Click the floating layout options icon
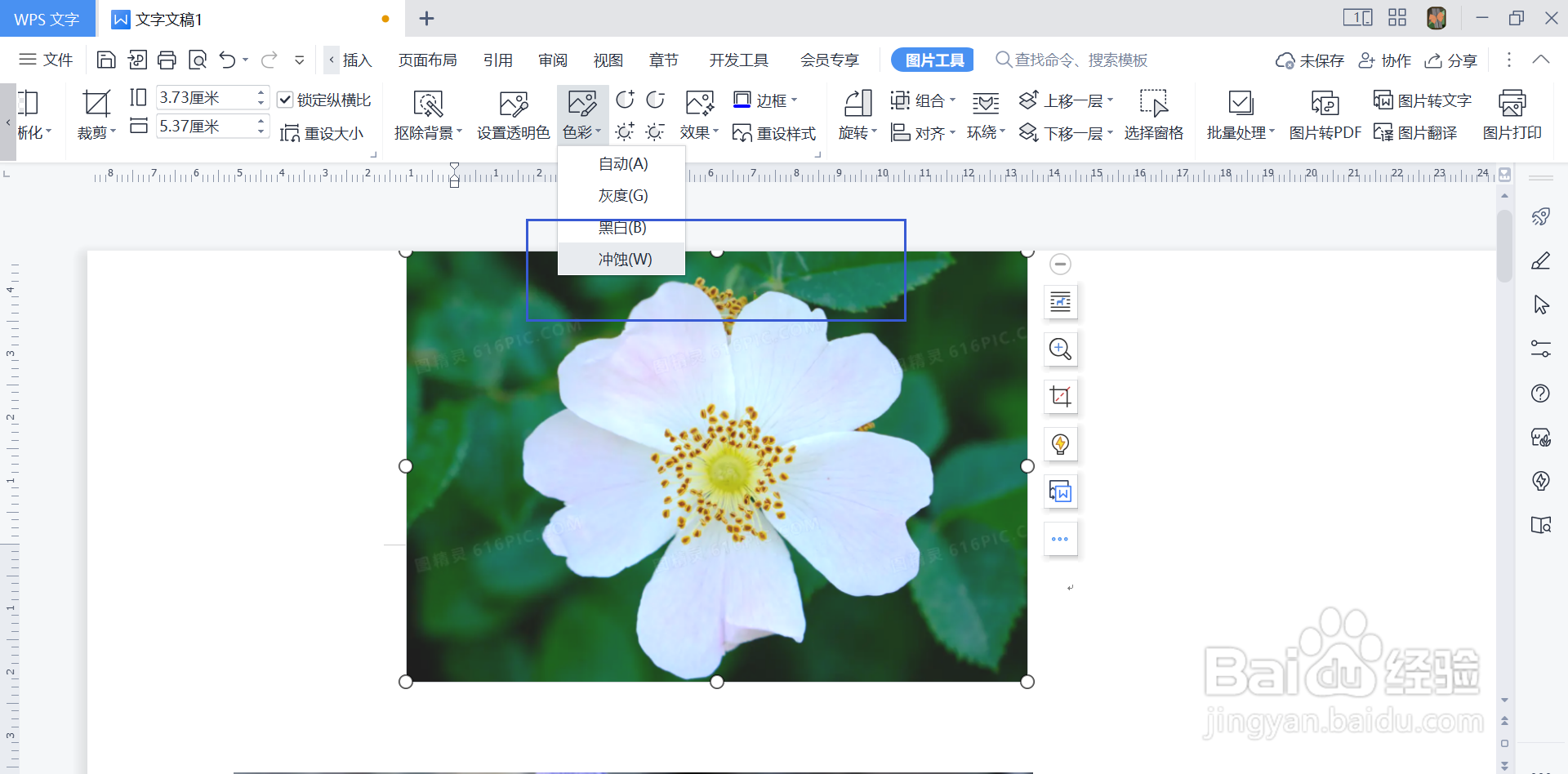This screenshot has height=774, width=1568. pos(1060,302)
